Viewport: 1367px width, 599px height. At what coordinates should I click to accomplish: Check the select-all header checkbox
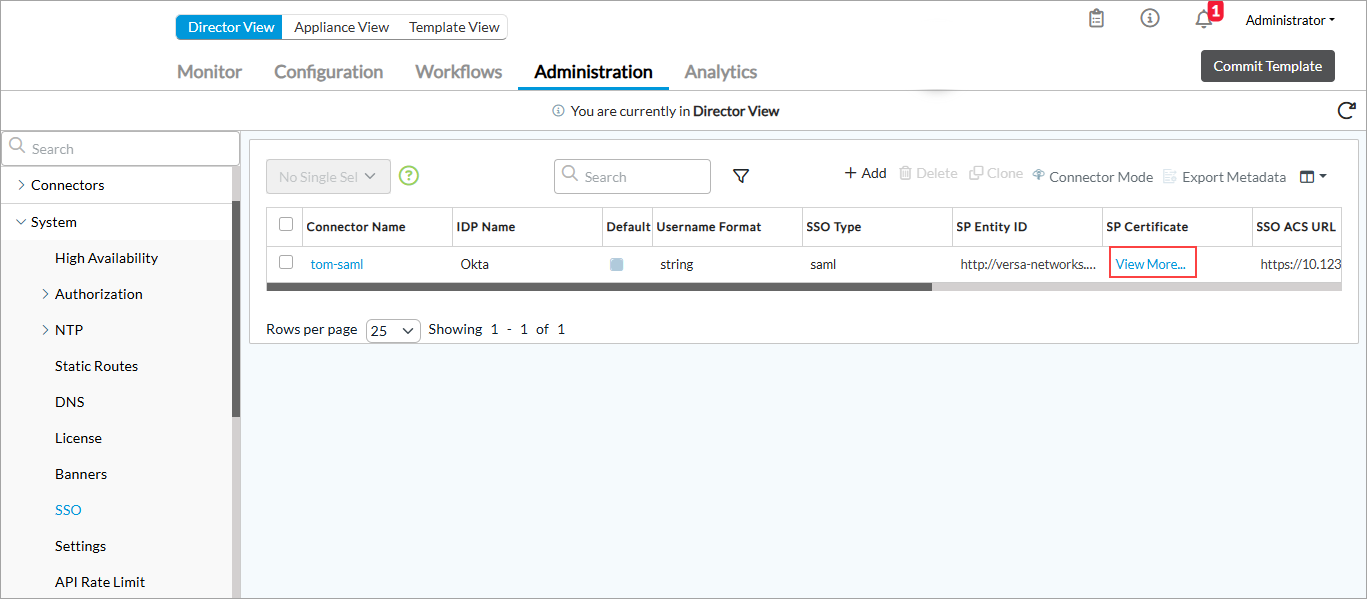click(286, 225)
